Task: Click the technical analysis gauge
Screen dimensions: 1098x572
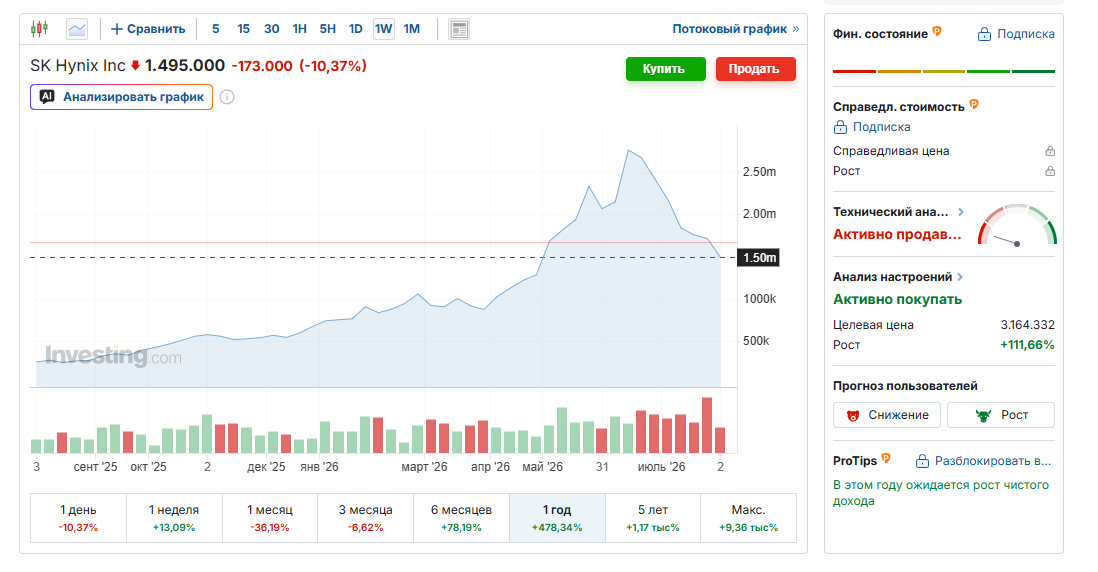Action: coord(1017,225)
